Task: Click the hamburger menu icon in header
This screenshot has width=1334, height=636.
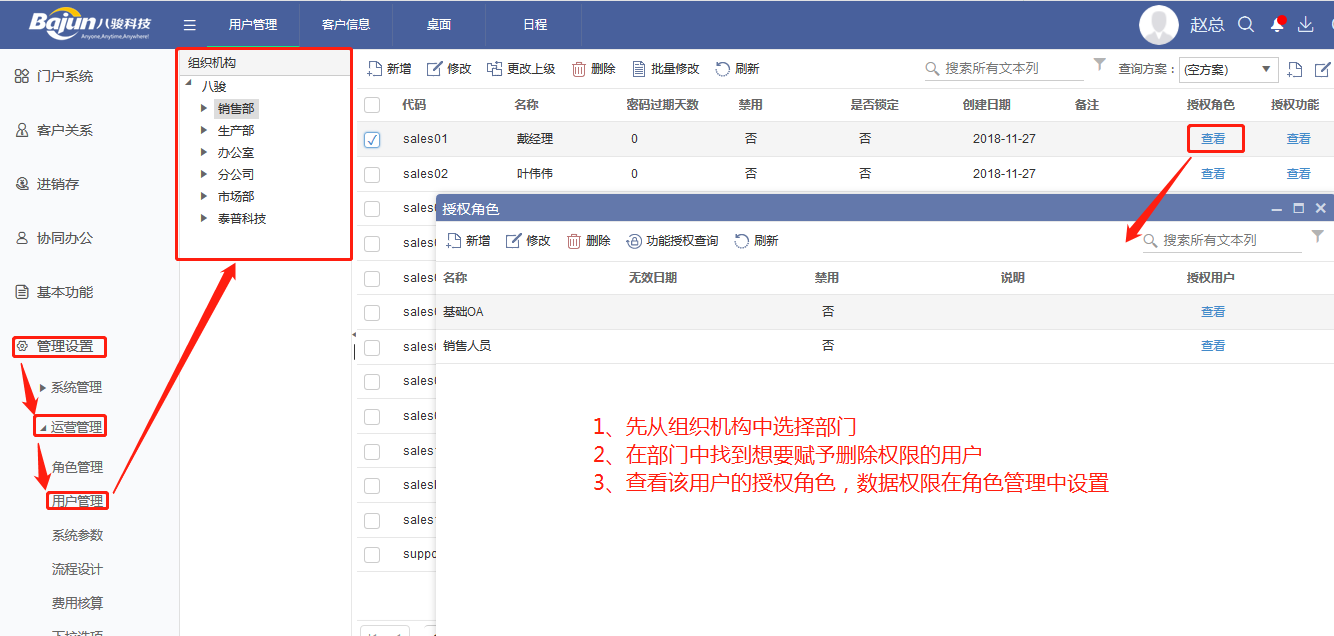Action: pyautogui.click(x=190, y=25)
